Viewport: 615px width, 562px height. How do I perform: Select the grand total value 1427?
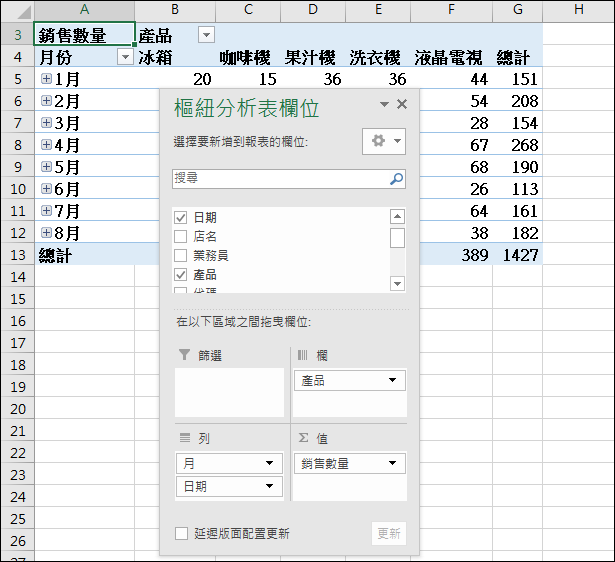click(x=518, y=255)
